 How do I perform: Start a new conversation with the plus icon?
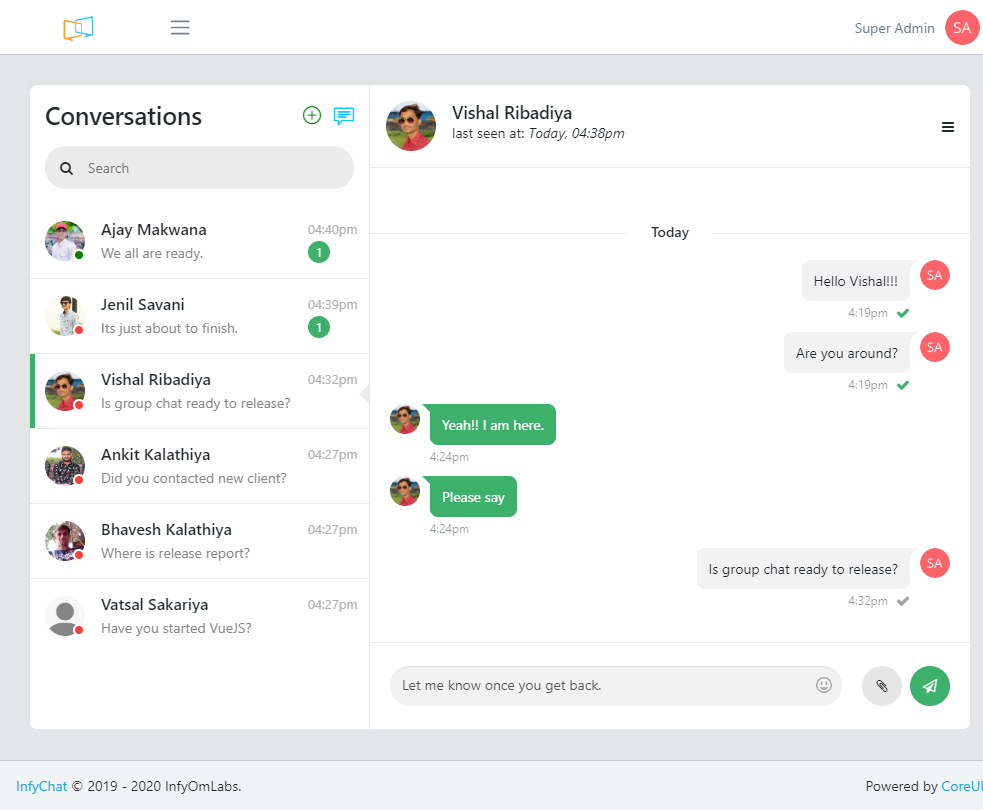(311, 115)
